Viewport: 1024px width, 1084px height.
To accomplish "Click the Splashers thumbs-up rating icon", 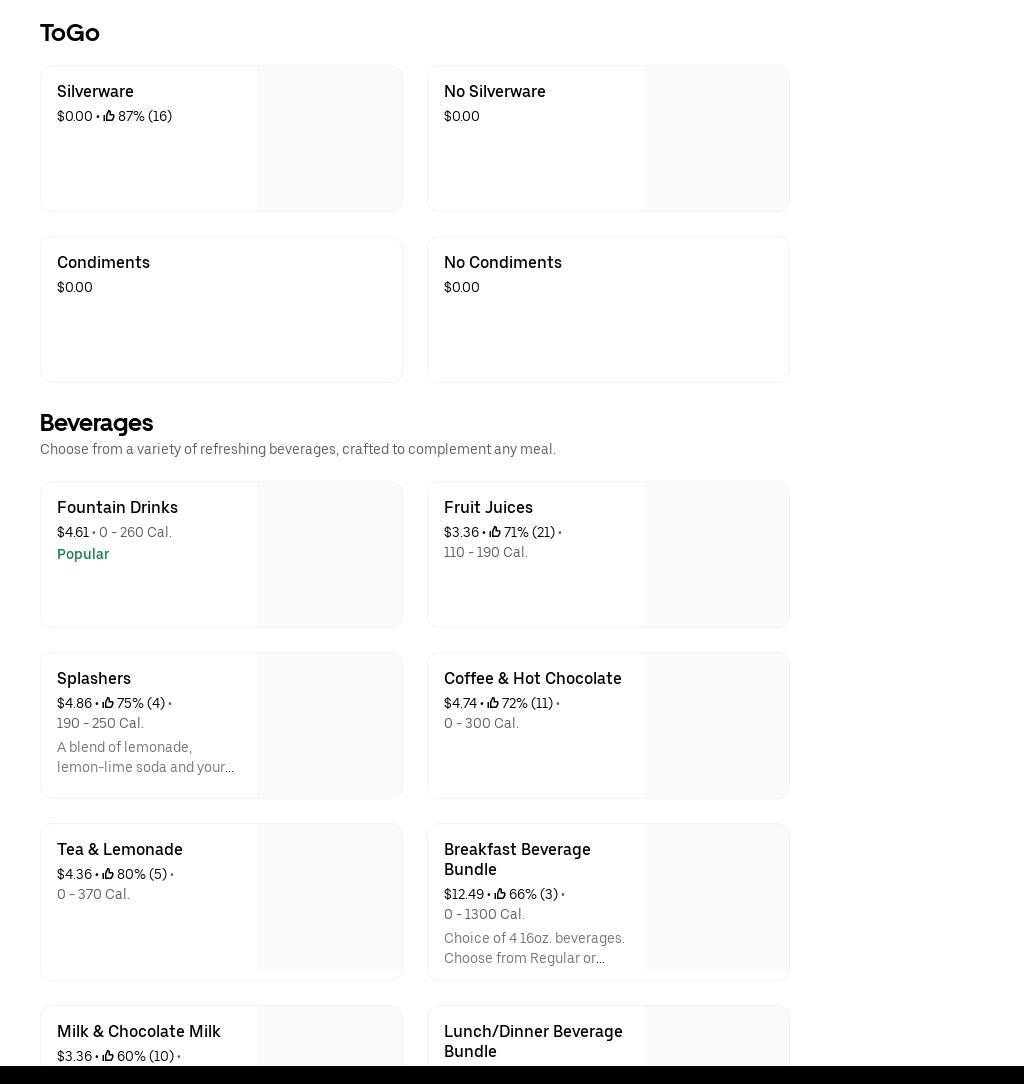I will point(108,704).
